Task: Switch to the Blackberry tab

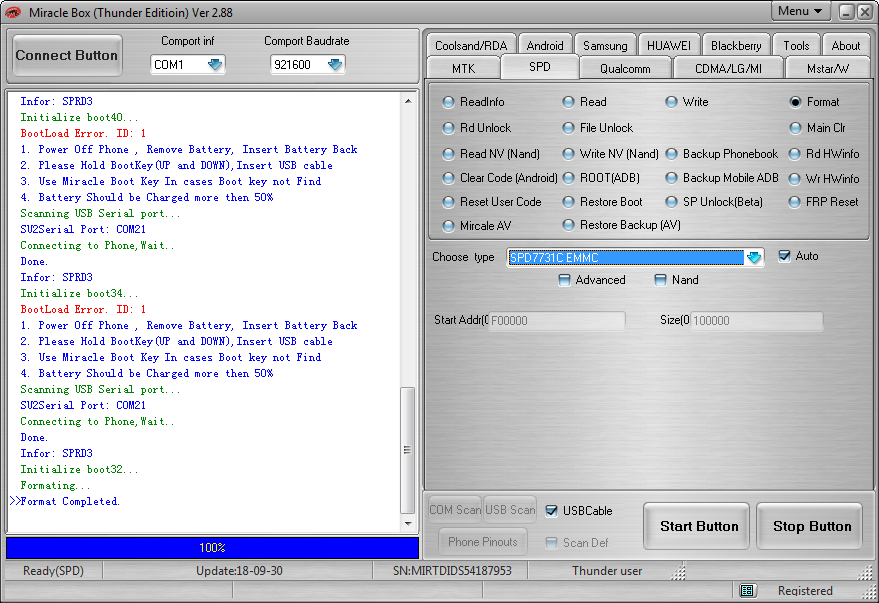Action: click(x=736, y=45)
